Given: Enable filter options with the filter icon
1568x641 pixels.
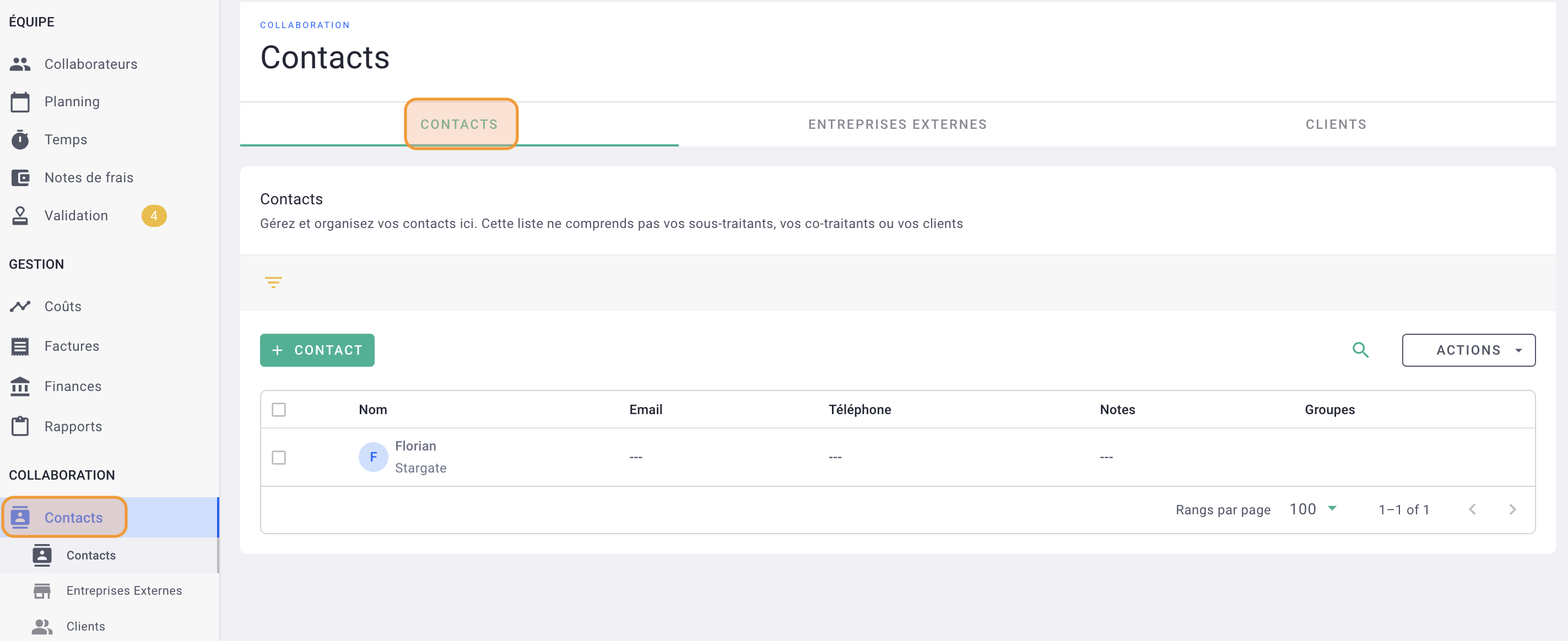Looking at the screenshot, I should 273,282.
